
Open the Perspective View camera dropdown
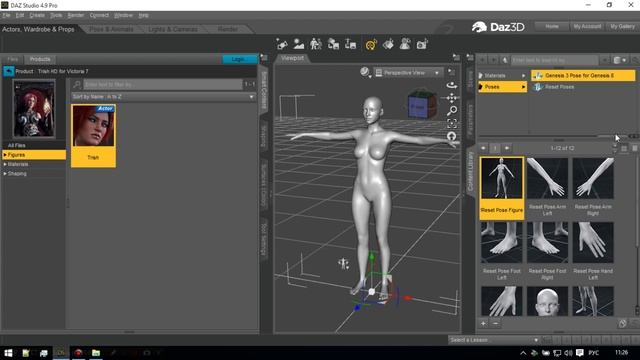(x=409, y=73)
